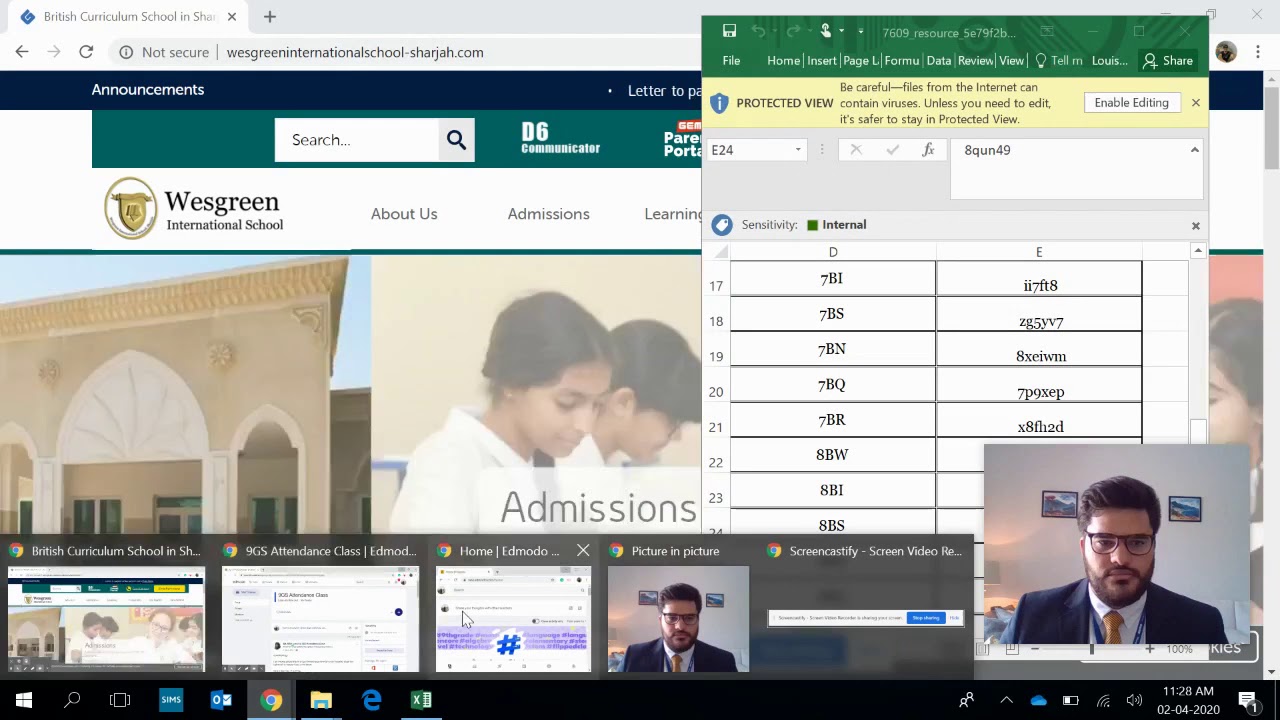The height and width of the screenshot is (720, 1280).
Task: Open the Excel File tab
Action: (x=731, y=61)
